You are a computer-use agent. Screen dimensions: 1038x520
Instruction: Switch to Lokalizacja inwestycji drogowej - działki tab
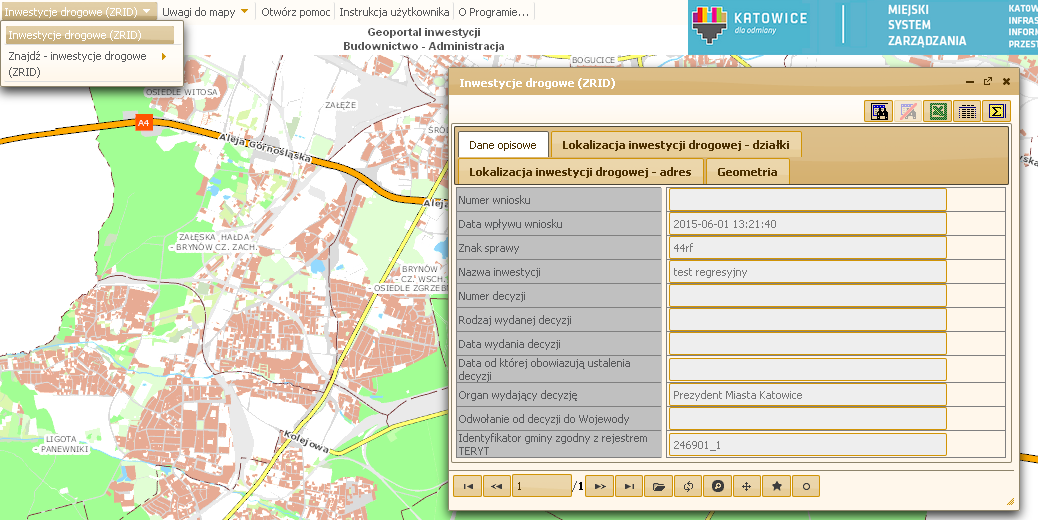[676, 145]
